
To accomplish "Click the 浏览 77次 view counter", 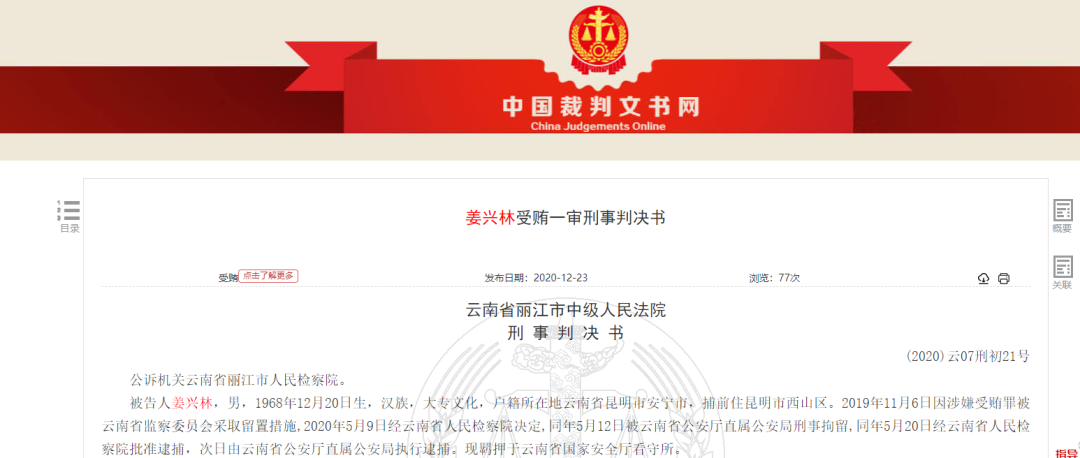I will tap(774, 278).
